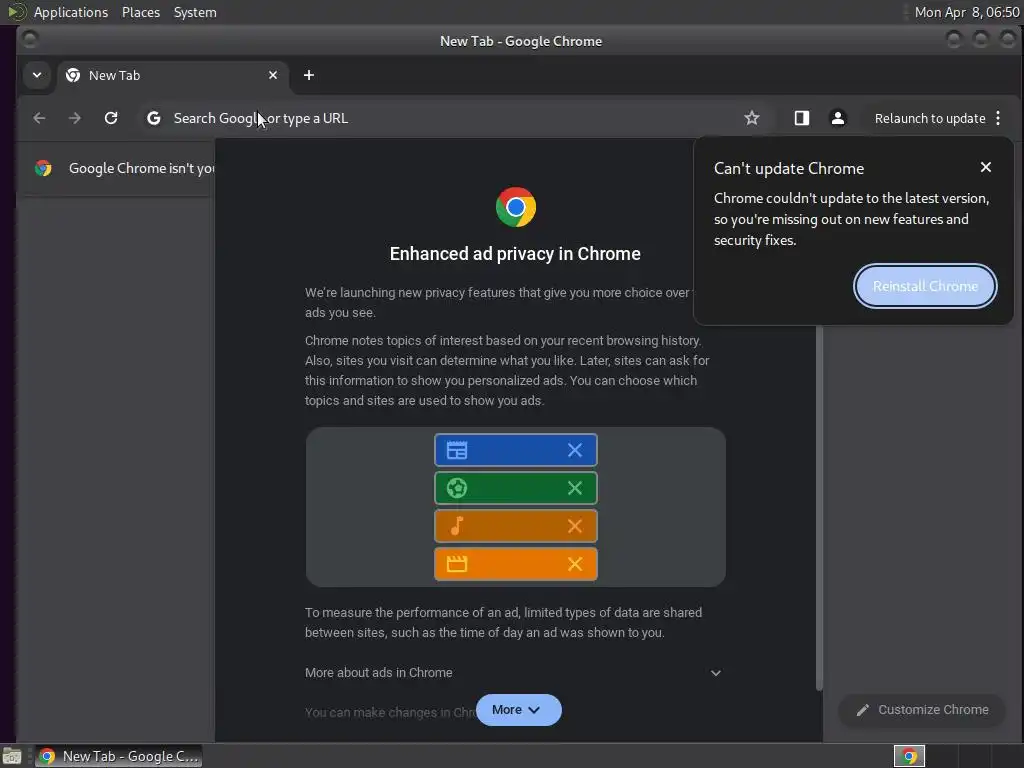Image resolution: width=1024 pixels, height=768 pixels.
Task: Close the New Tab tab
Action: [x=273, y=75]
